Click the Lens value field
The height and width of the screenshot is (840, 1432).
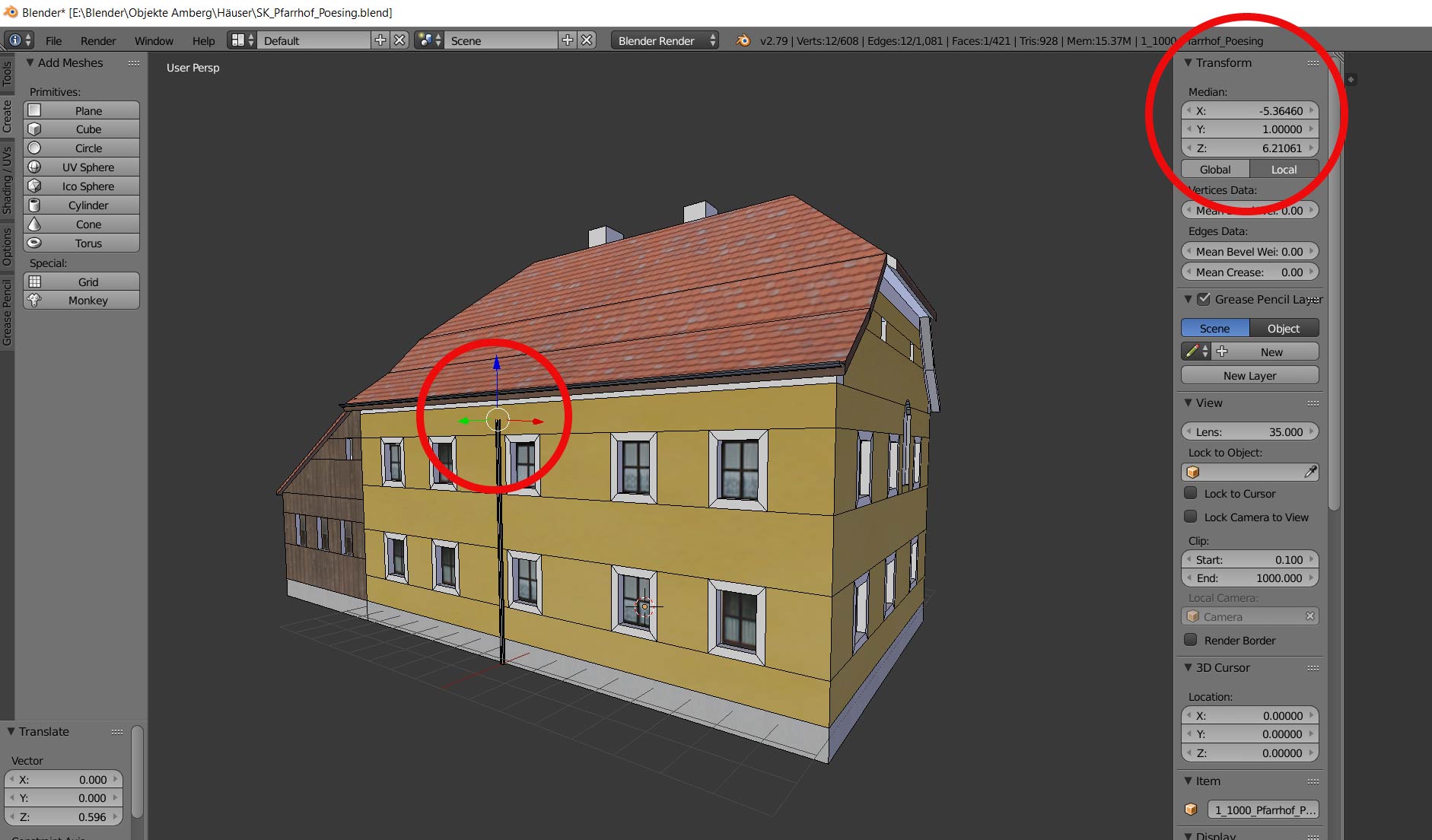click(x=1250, y=431)
